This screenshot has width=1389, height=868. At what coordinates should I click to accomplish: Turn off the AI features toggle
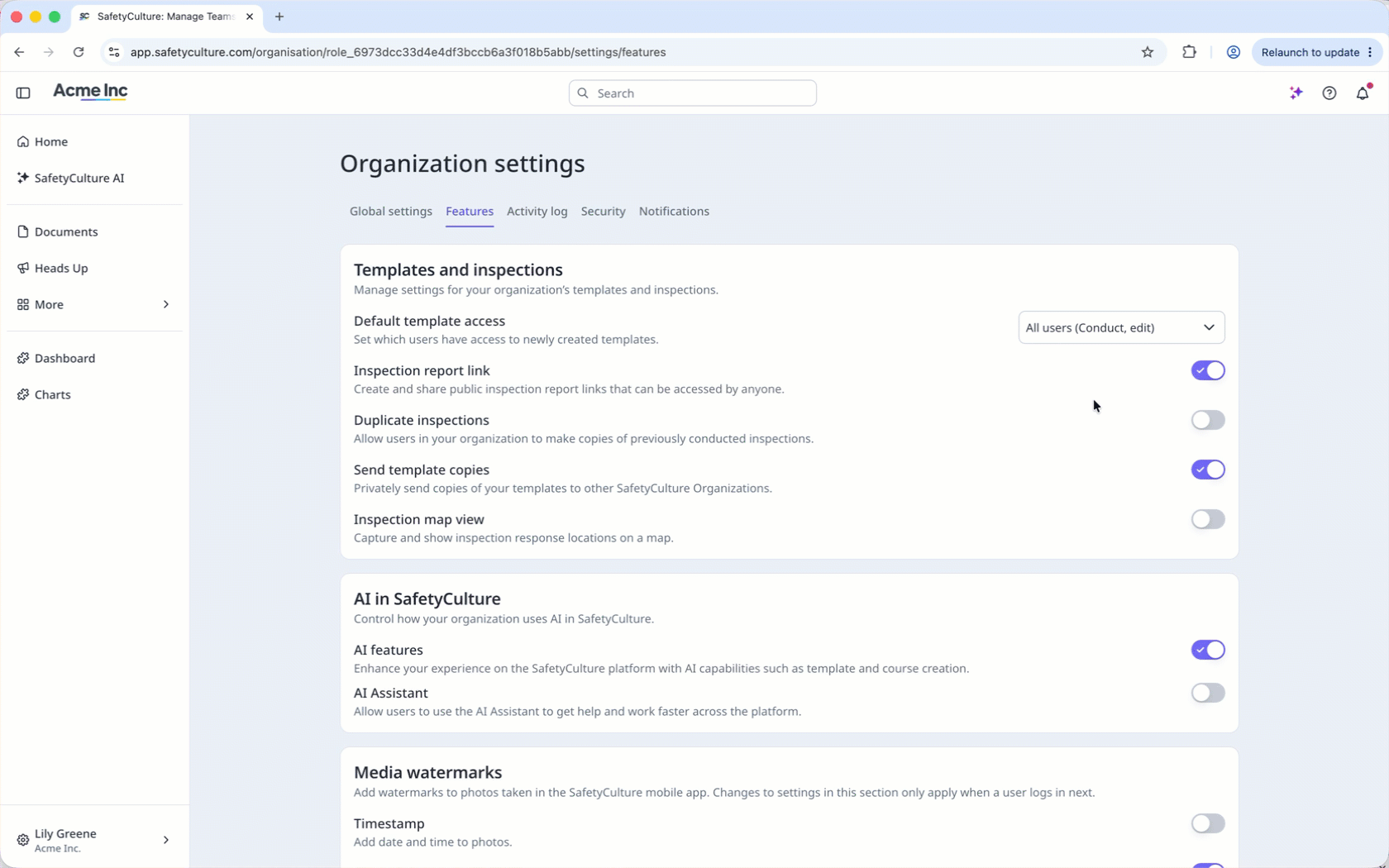tap(1208, 650)
